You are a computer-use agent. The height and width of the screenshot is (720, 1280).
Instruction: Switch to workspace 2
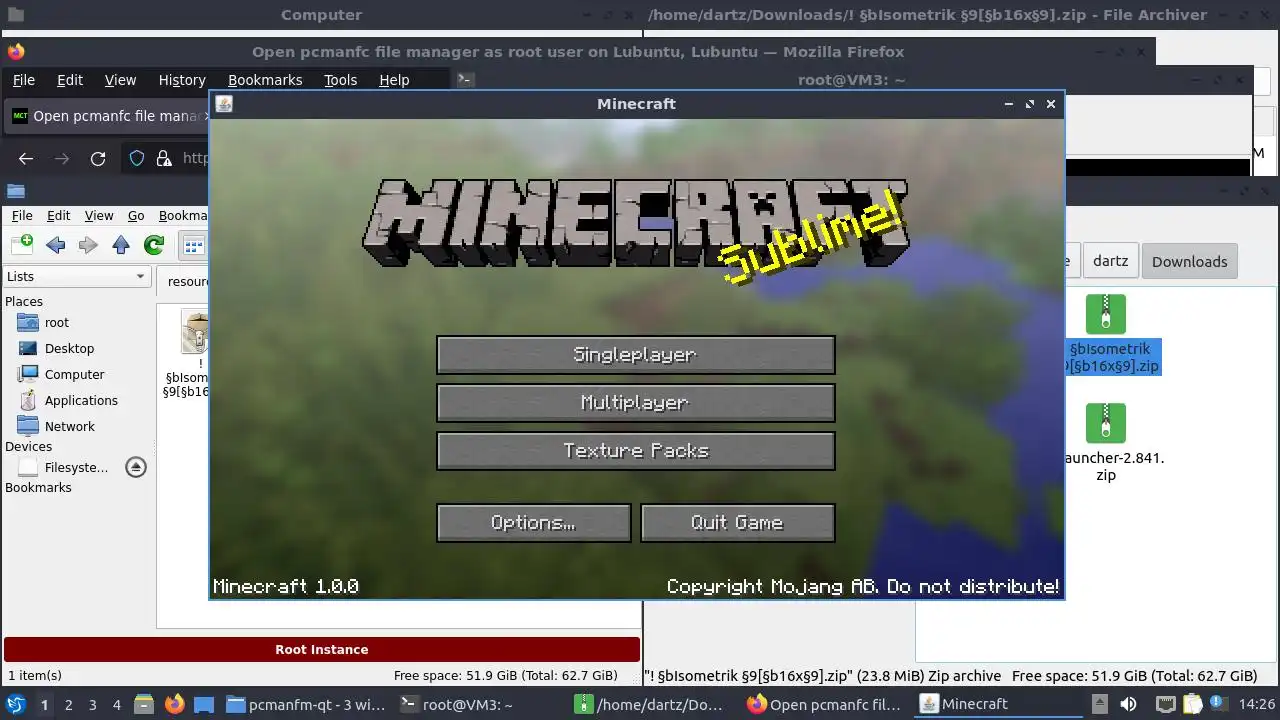(x=68, y=705)
